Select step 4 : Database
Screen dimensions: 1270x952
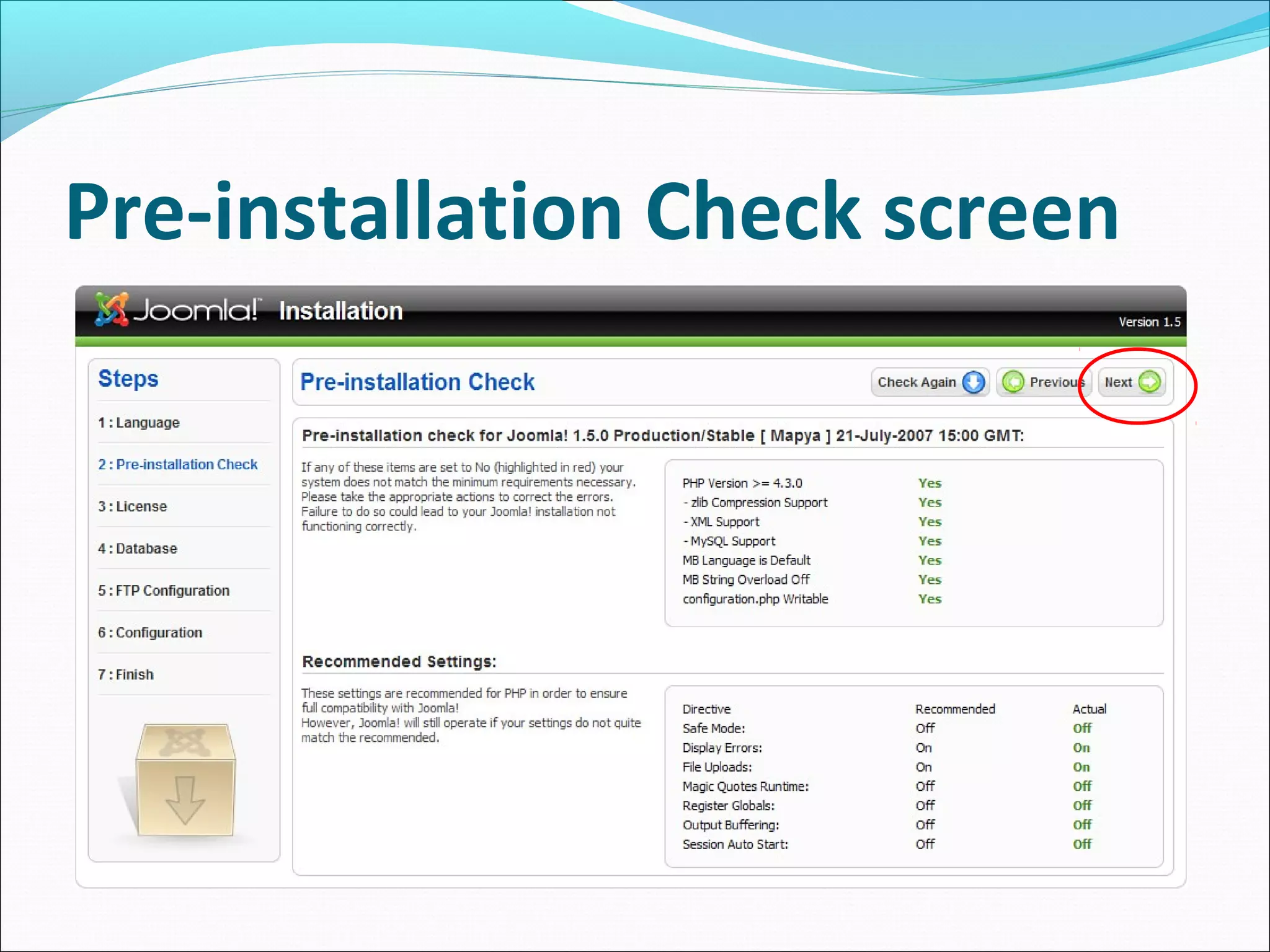pyautogui.click(x=138, y=549)
